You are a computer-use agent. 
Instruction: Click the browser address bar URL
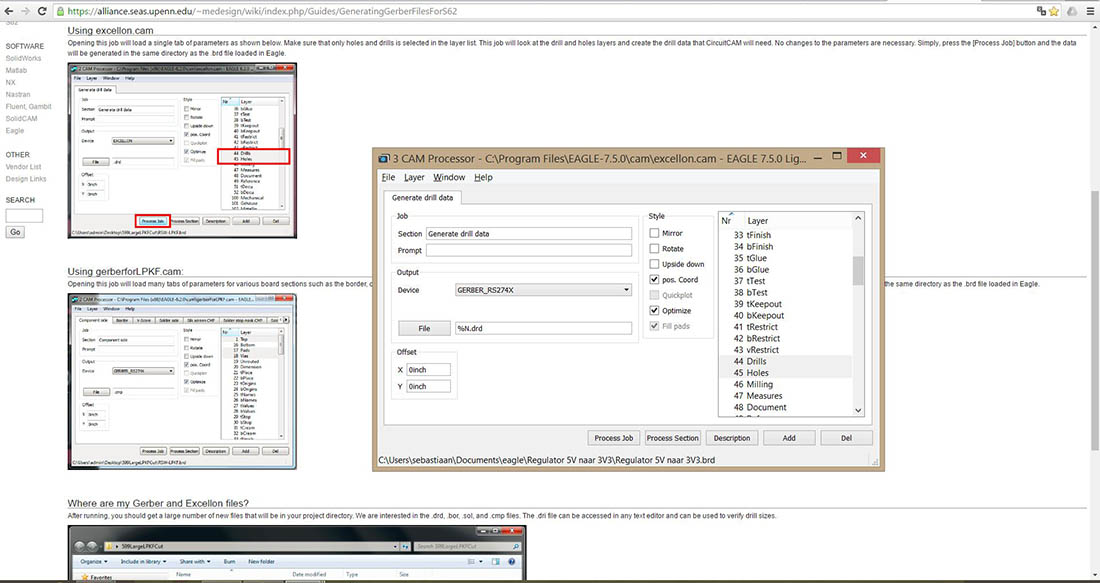point(264,11)
